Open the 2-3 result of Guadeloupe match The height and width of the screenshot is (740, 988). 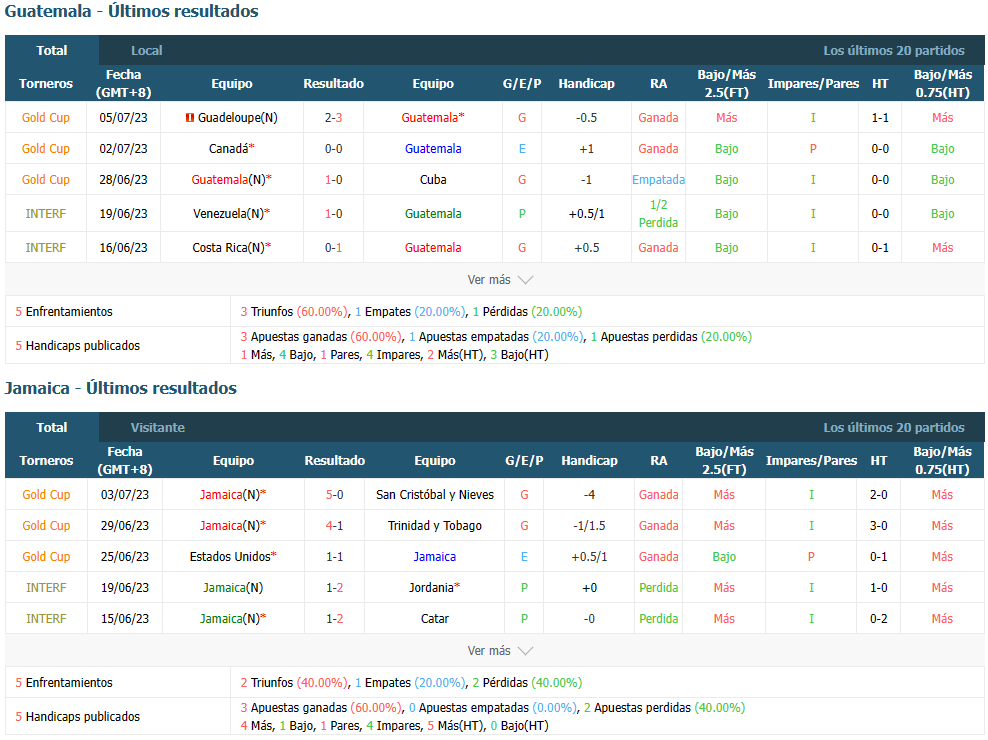click(x=333, y=117)
